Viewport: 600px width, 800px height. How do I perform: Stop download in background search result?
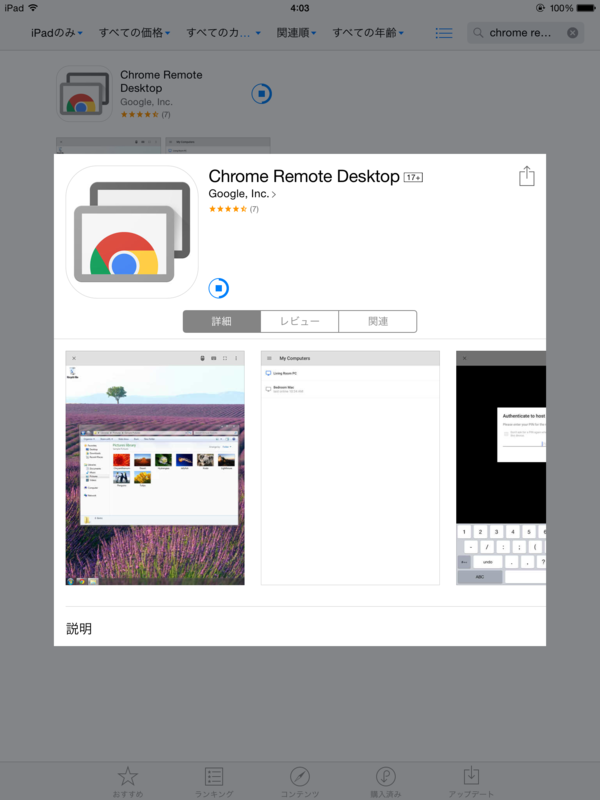click(261, 94)
